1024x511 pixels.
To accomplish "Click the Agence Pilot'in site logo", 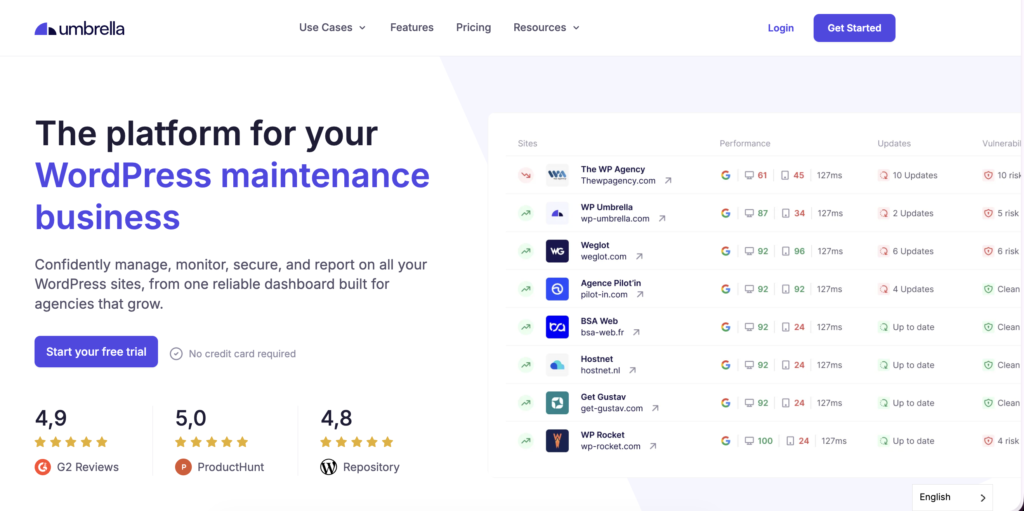I will pos(557,289).
